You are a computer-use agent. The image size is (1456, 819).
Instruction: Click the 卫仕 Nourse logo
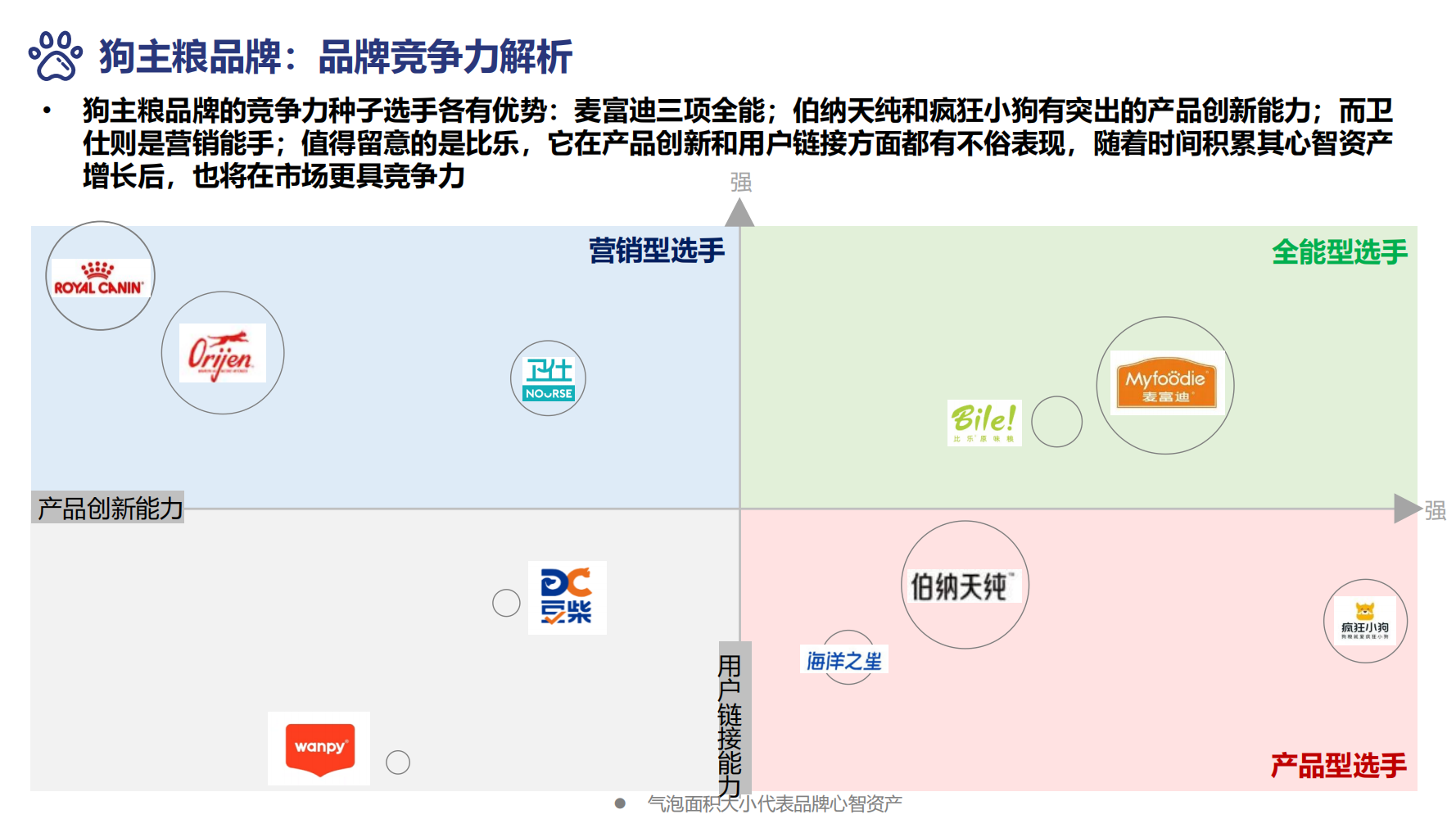pos(549,379)
